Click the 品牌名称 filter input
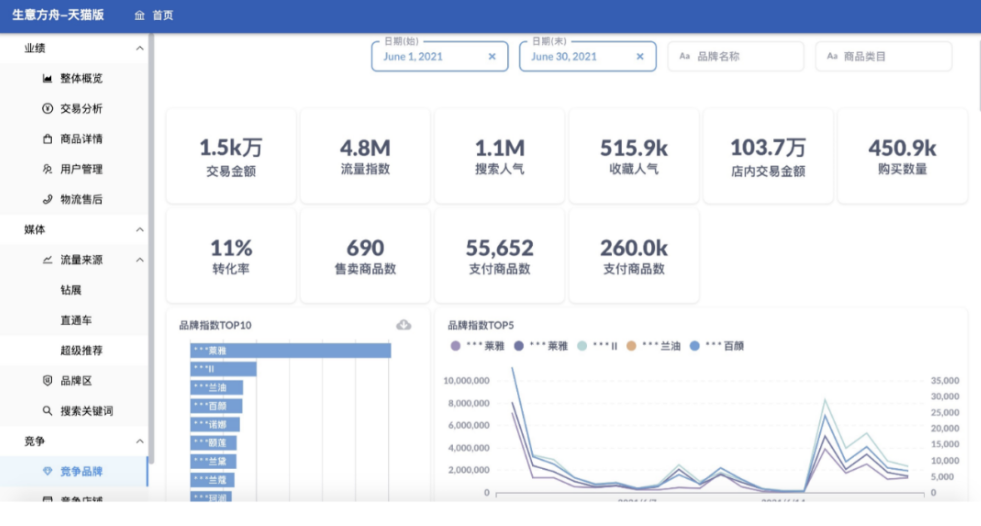The height and width of the screenshot is (526, 981). 735,57
